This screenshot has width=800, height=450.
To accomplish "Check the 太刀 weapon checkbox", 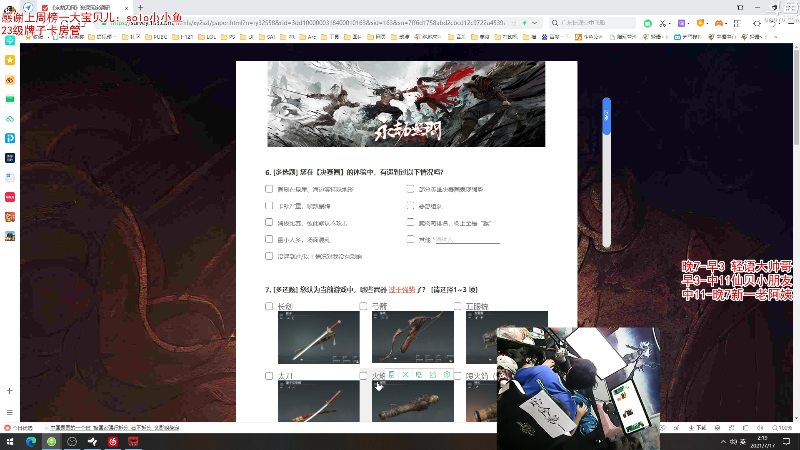I will pyautogui.click(x=269, y=376).
